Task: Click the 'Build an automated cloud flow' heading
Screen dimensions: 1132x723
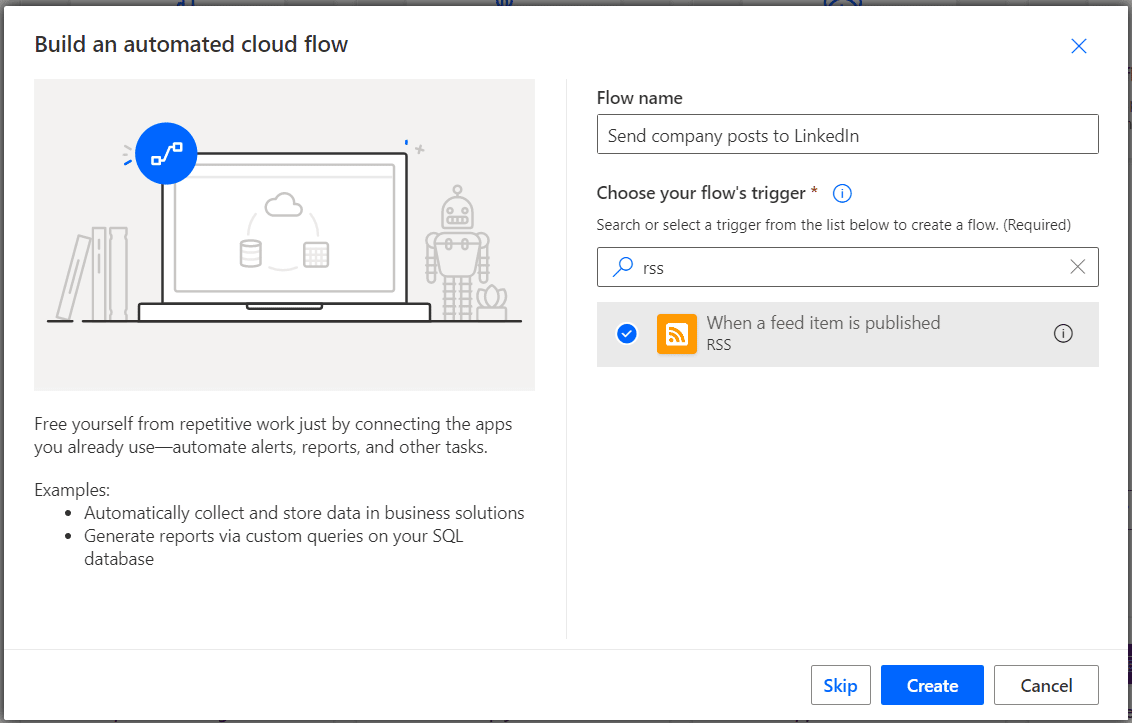Action: click(x=191, y=44)
